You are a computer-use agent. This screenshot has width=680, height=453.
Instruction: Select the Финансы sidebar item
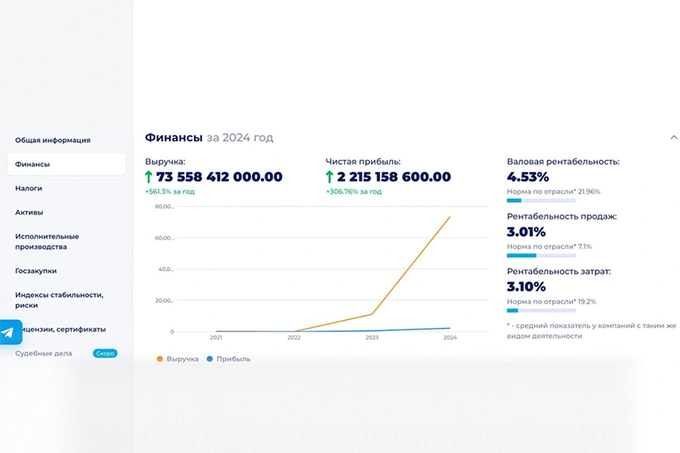coord(33,164)
